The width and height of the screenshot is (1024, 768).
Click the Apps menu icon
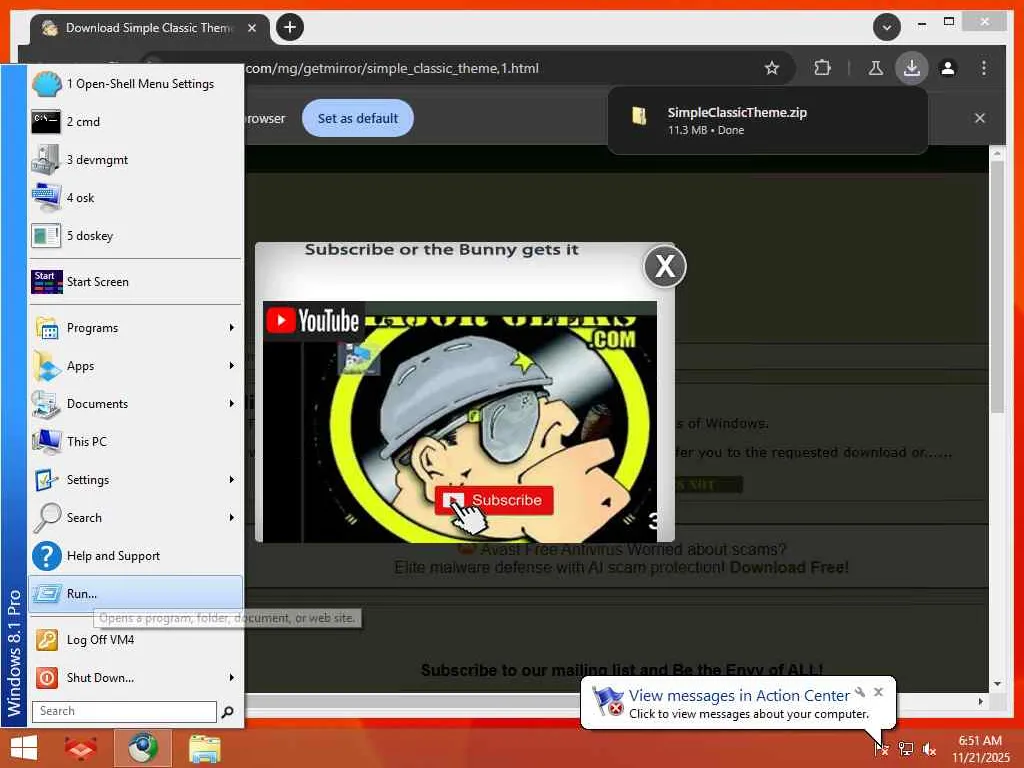click(46, 366)
